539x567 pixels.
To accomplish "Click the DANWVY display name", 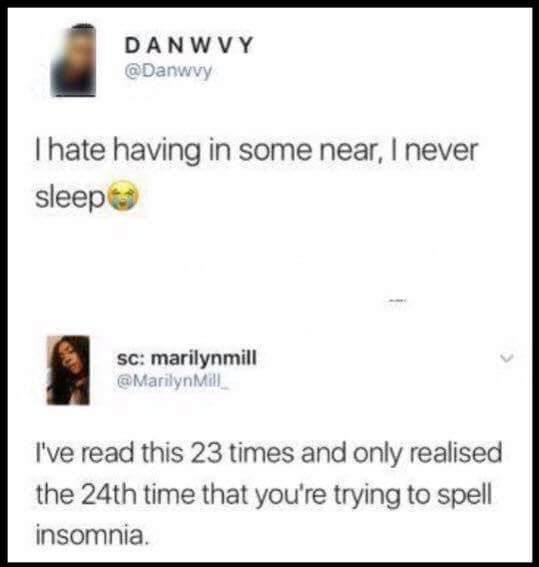I will point(188,46).
